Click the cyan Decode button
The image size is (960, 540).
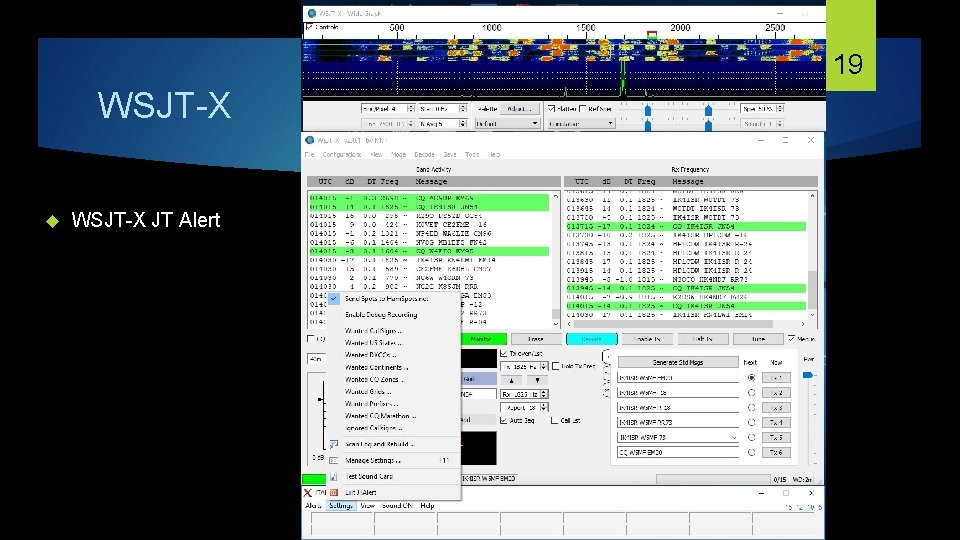pyautogui.click(x=591, y=339)
